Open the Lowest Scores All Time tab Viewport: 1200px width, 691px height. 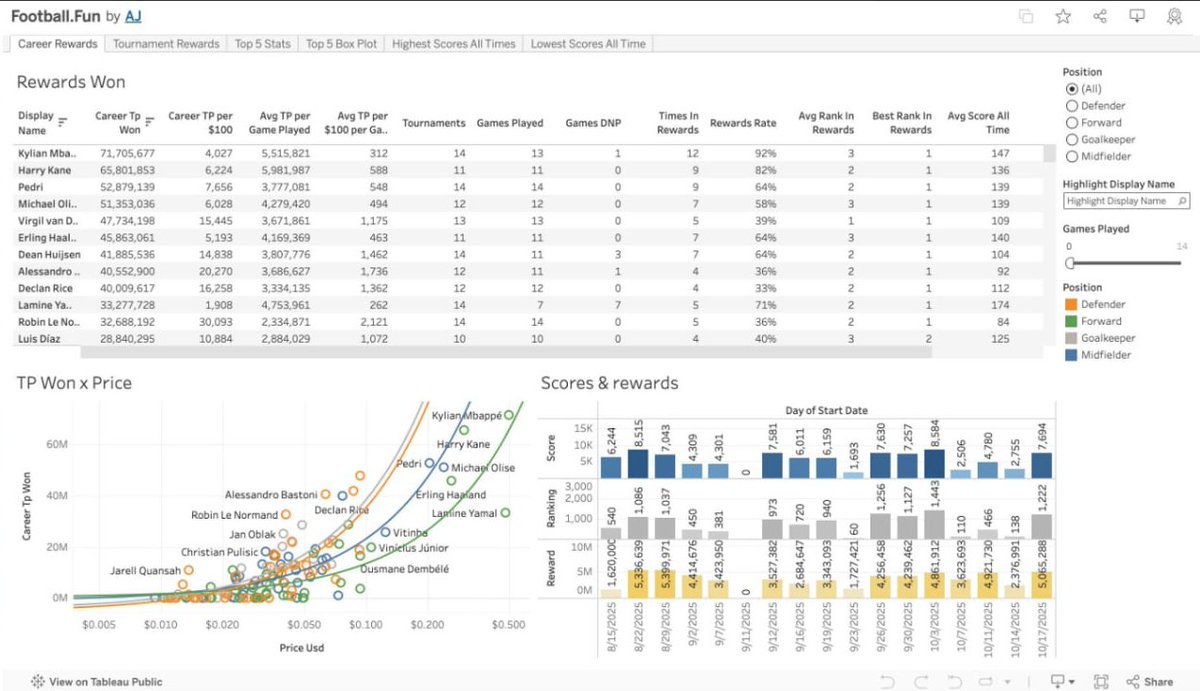pos(588,44)
